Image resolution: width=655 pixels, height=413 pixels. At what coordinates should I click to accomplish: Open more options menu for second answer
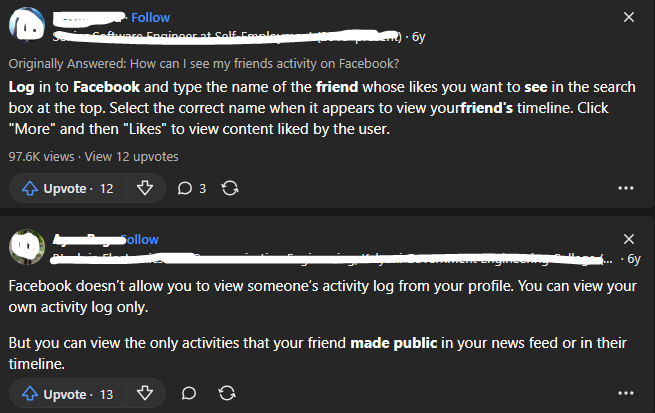pyautogui.click(x=625, y=393)
